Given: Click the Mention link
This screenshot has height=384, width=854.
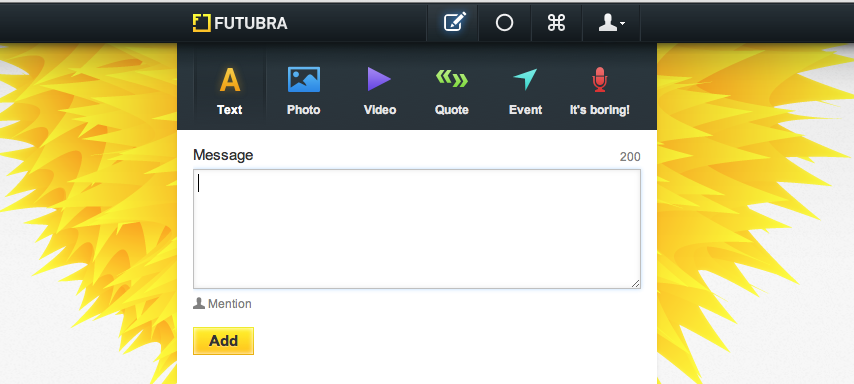Looking at the screenshot, I should [229, 304].
